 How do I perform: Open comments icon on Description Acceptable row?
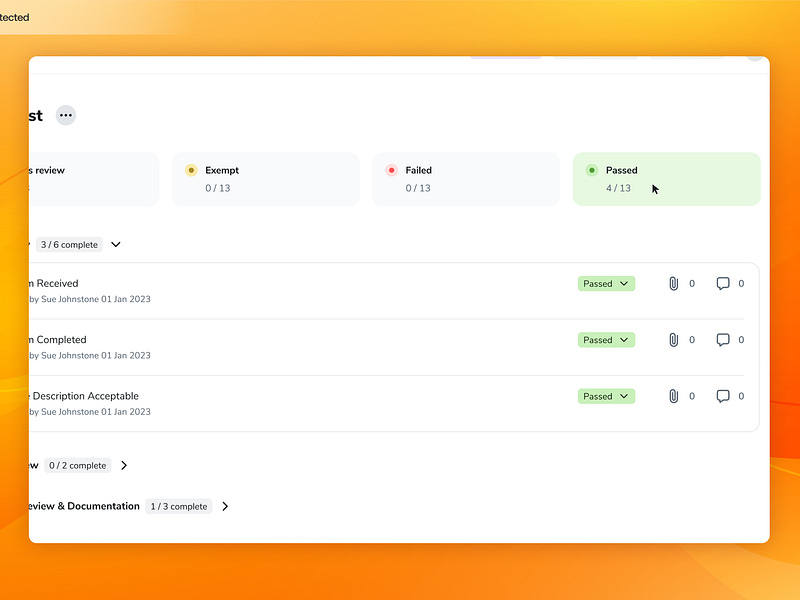tap(723, 396)
